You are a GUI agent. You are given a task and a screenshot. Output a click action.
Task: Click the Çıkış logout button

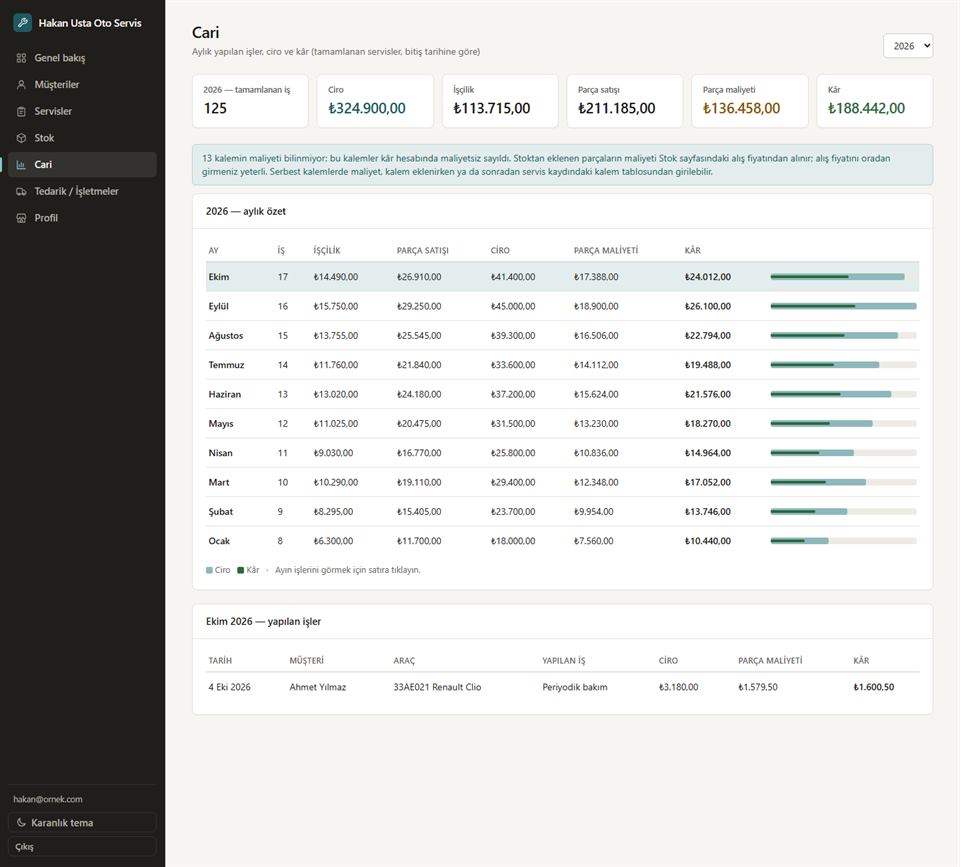coord(82,847)
